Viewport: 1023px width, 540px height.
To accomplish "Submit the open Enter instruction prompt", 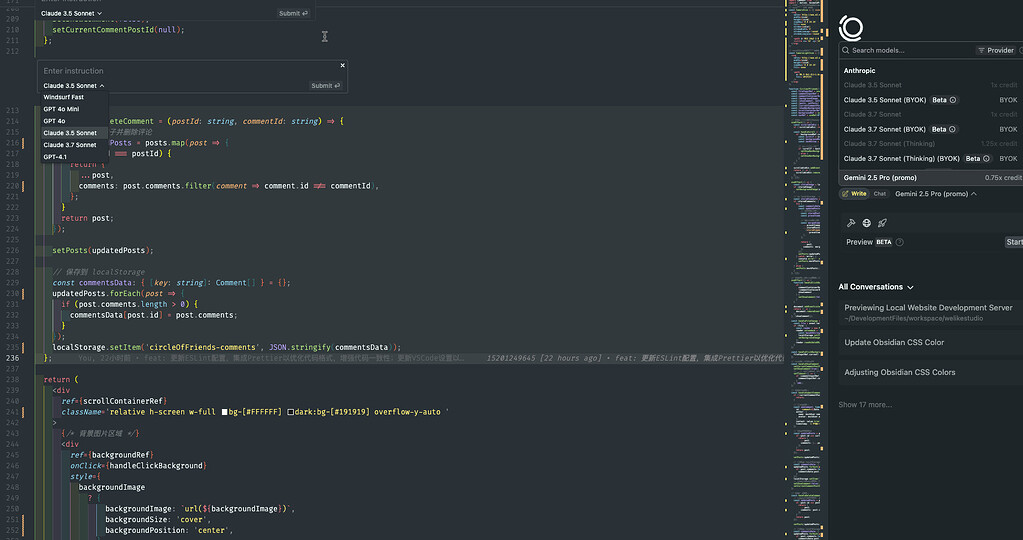I will (x=325, y=85).
